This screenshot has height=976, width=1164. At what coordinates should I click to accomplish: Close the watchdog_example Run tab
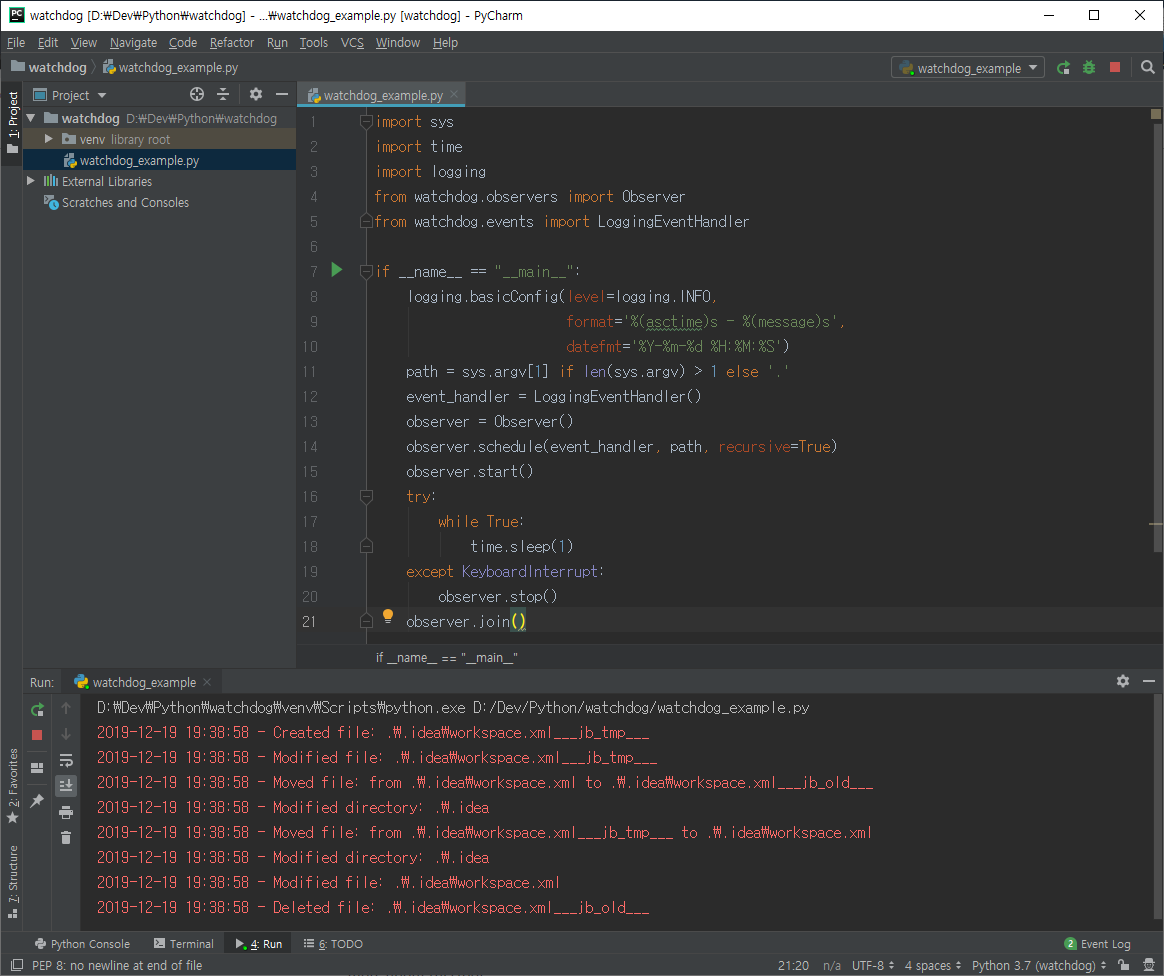click(x=207, y=682)
